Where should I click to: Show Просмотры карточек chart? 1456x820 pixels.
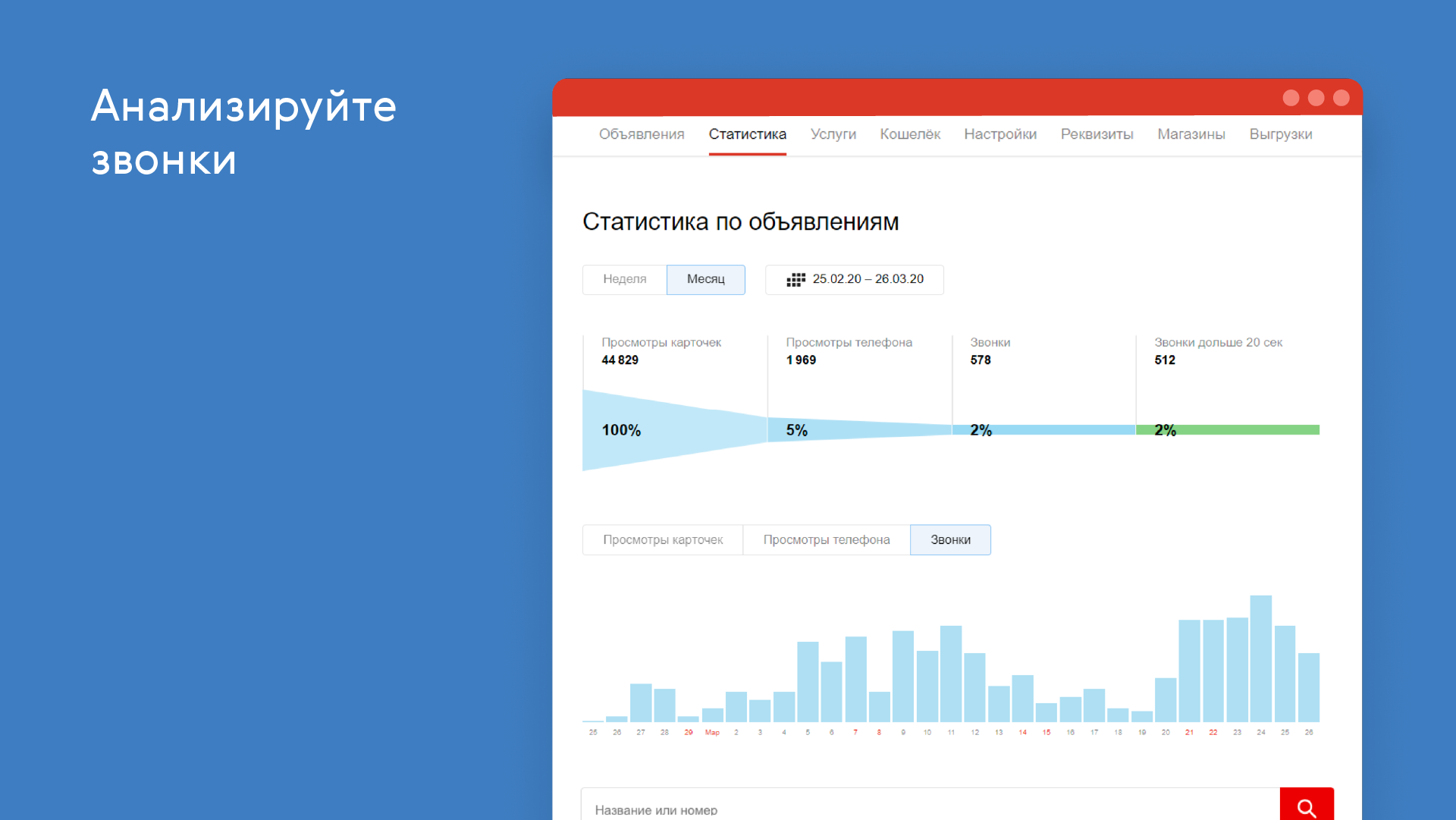coord(663,539)
